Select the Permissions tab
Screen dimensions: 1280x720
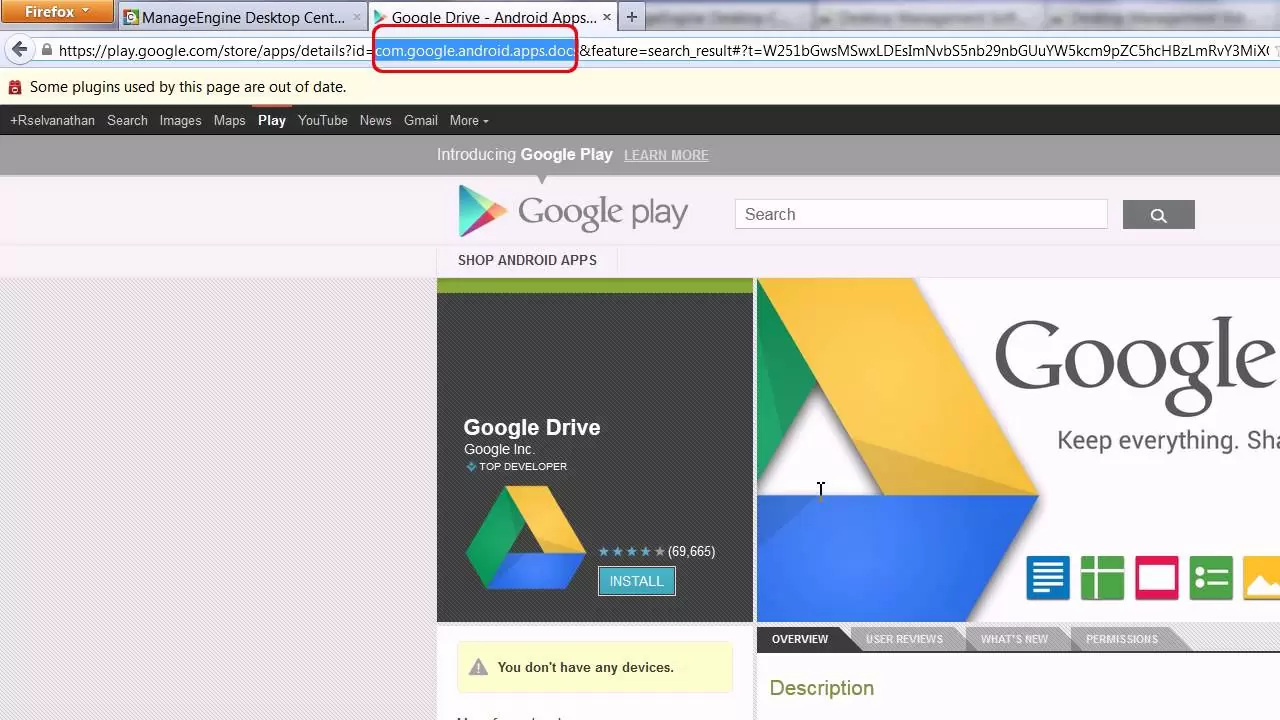coord(1121,639)
